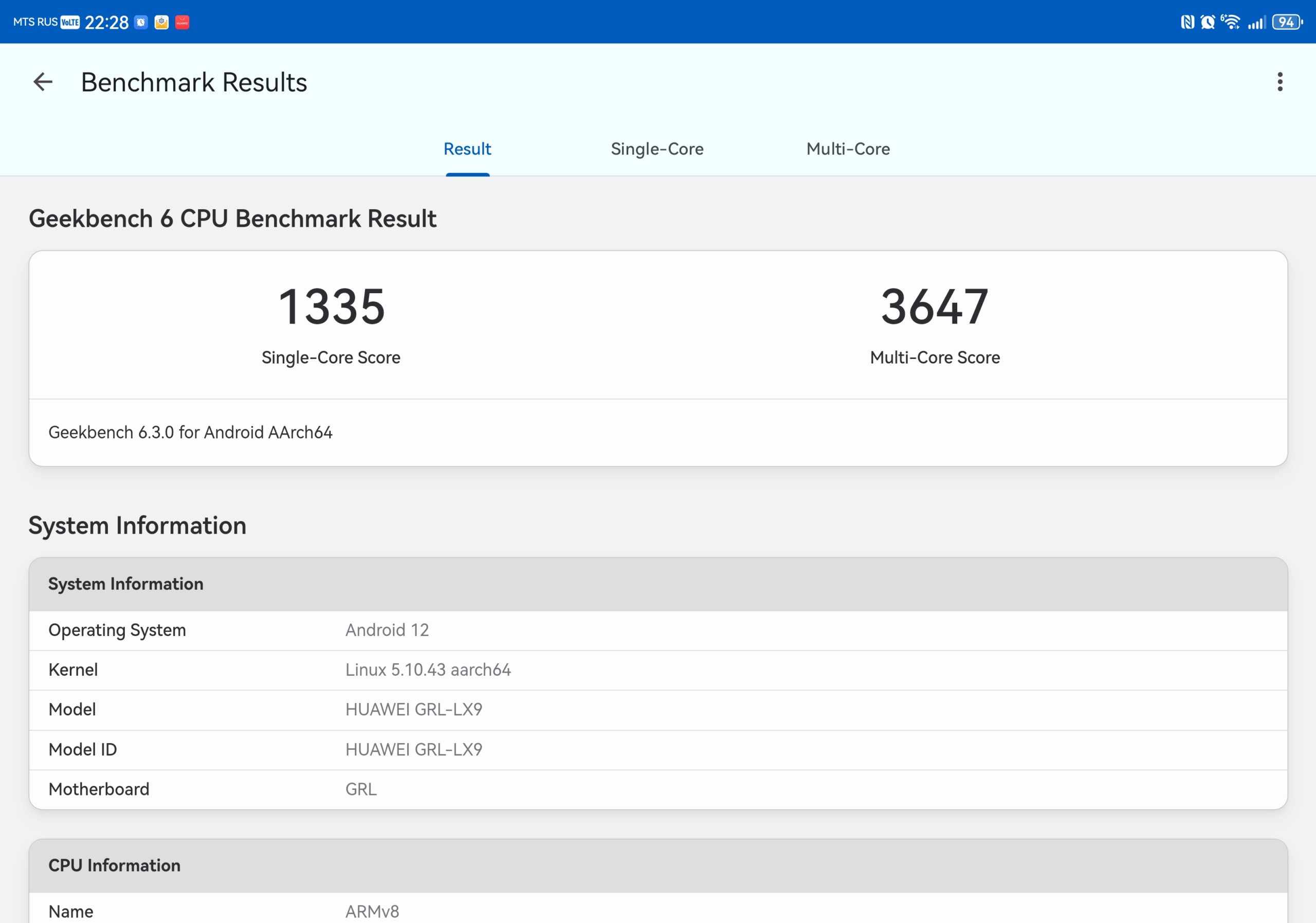Tap the alarm status icon
The width and height of the screenshot is (1316, 923).
click(1208, 22)
